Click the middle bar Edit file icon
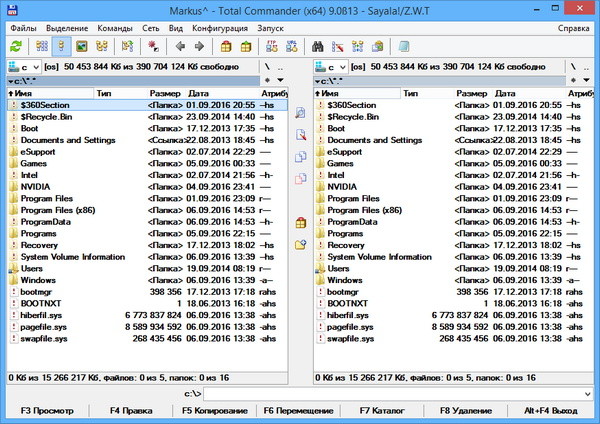The image size is (600, 424). (x=301, y=135)
